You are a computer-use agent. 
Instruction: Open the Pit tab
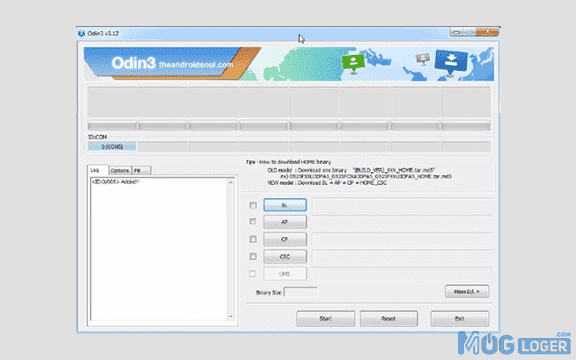(x=141, y=170)
